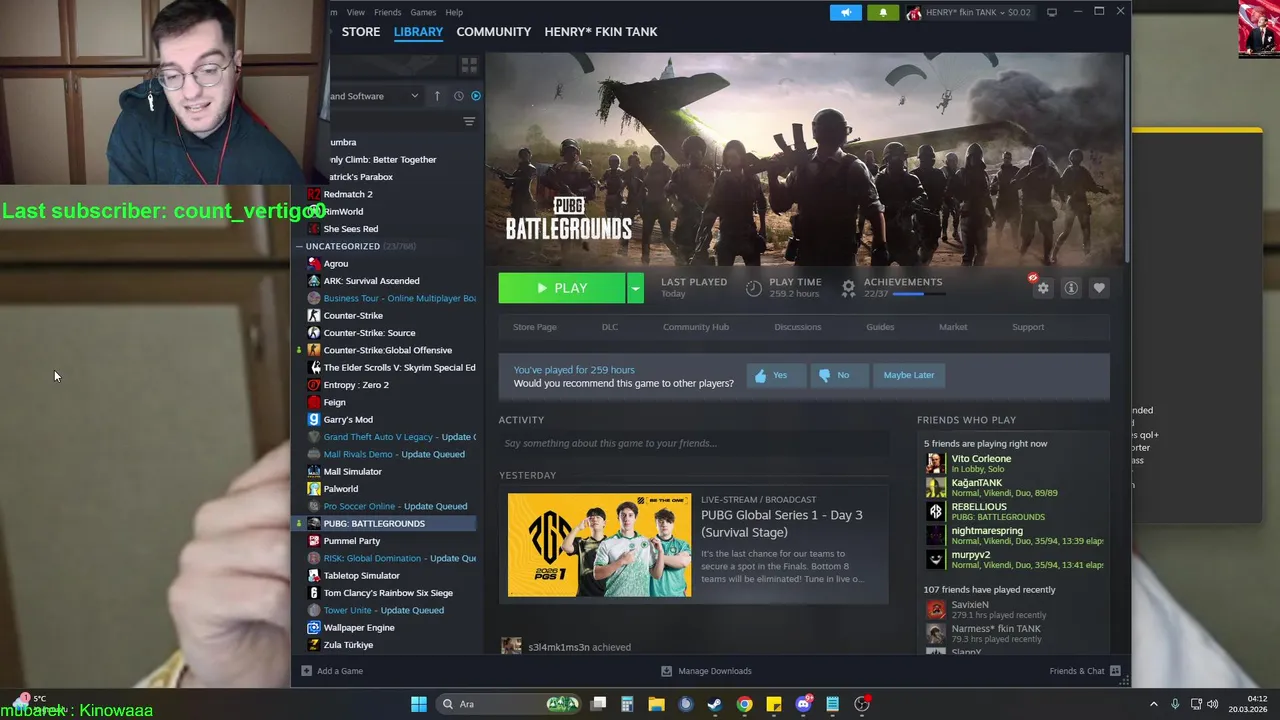The height and width of the screenshot is (720, 1280).
Task: Open PUBG manage gear icon
Action: tap(1042, 288)
